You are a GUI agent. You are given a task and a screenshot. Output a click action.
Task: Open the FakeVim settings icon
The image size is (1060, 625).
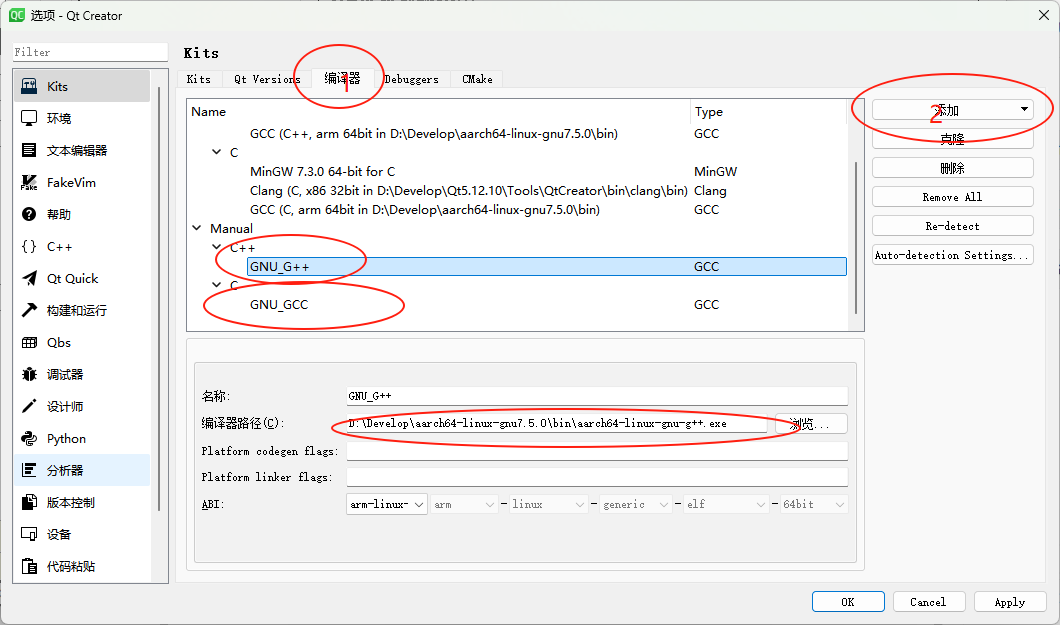tap(29, 182)
